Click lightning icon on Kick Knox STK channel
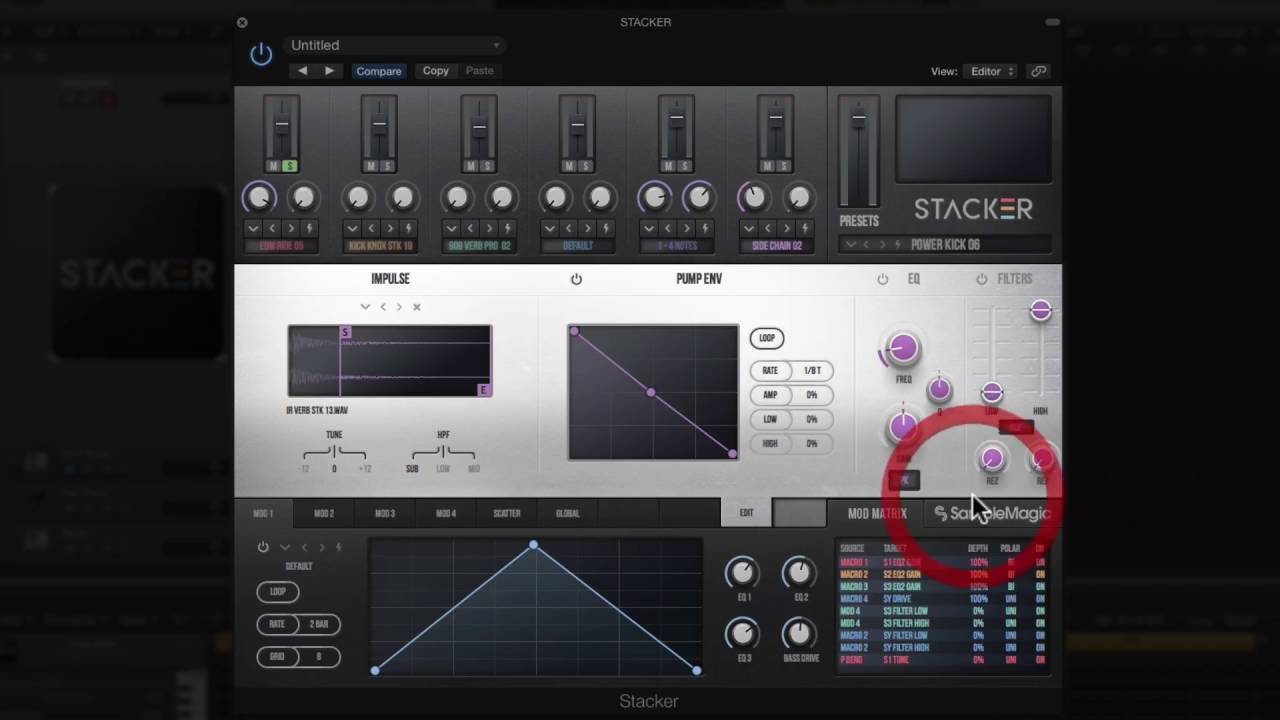The image size is (1280, 720). tap(408, 228)
